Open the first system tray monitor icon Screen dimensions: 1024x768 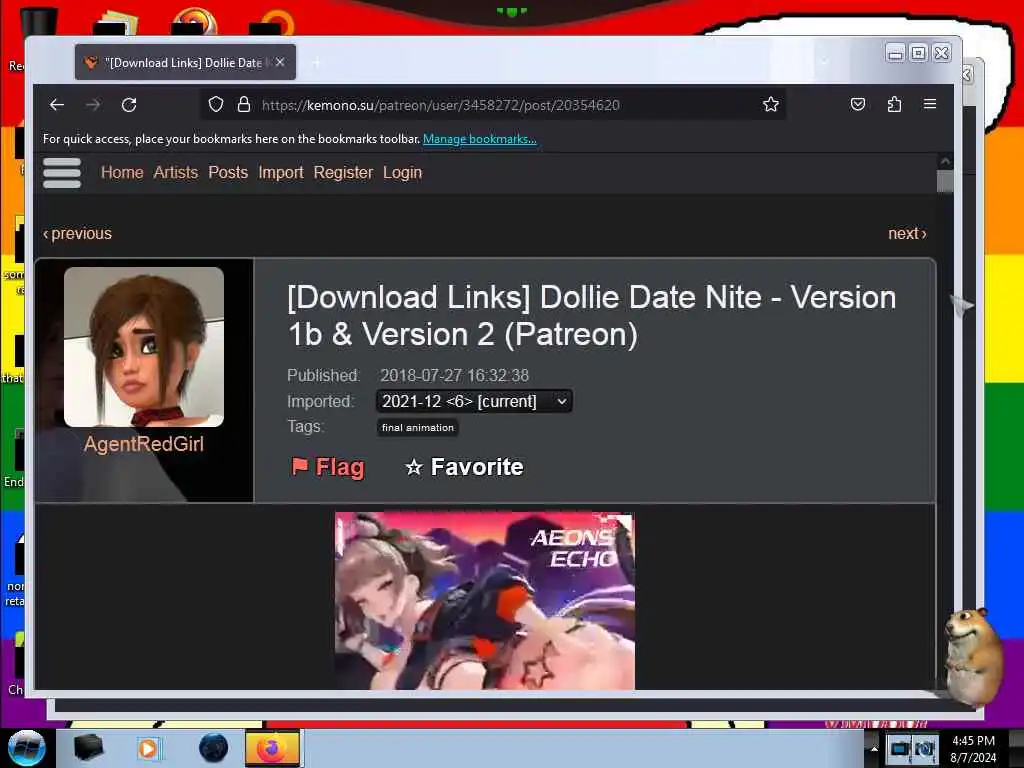click(x=899, y=748)
